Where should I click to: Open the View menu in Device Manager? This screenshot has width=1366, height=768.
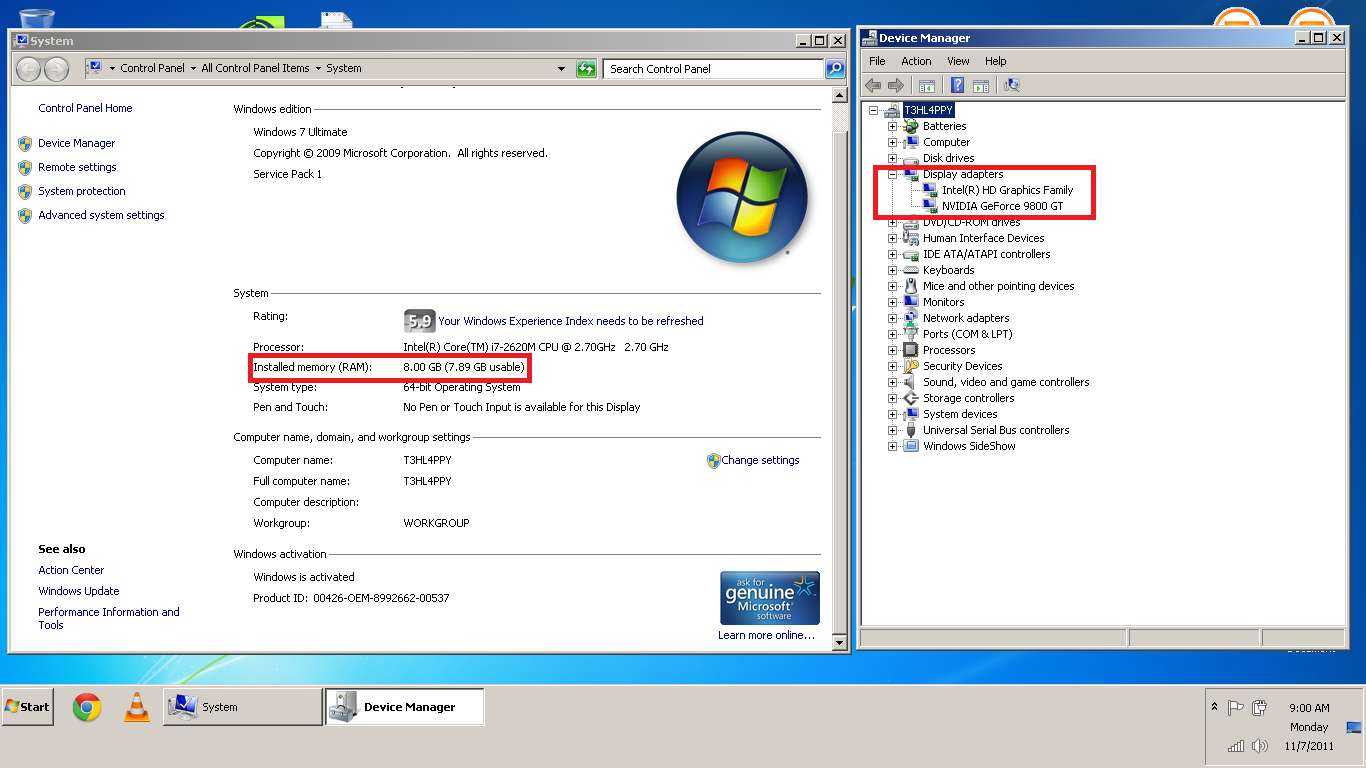point(958,61)
